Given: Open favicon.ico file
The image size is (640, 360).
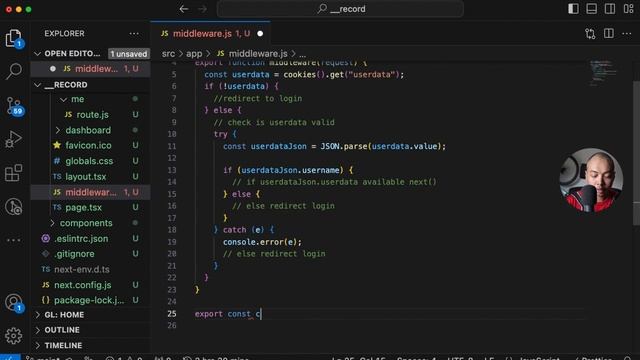Looking at the screenshot, I should pos(91,145).
